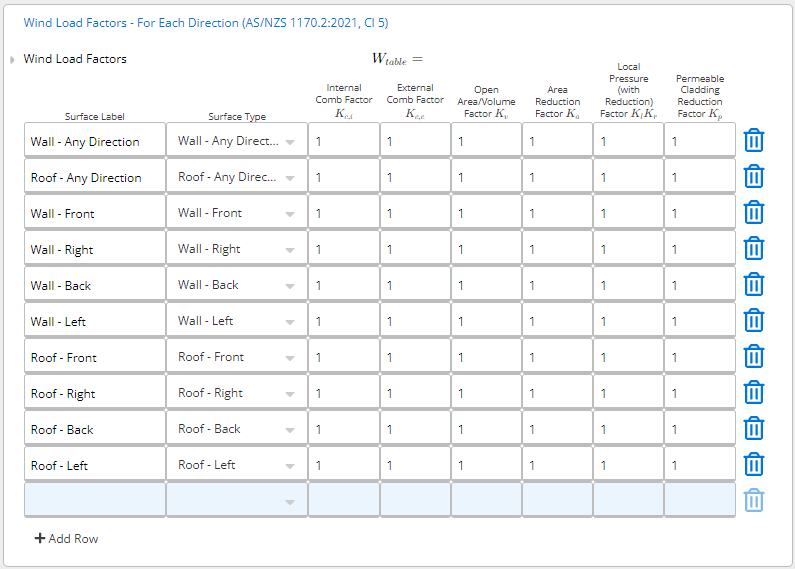Edit Internal Comb Factor for Wall - Any Direction
This screenshot has height=569, width=795.
(x=344, y=139)
